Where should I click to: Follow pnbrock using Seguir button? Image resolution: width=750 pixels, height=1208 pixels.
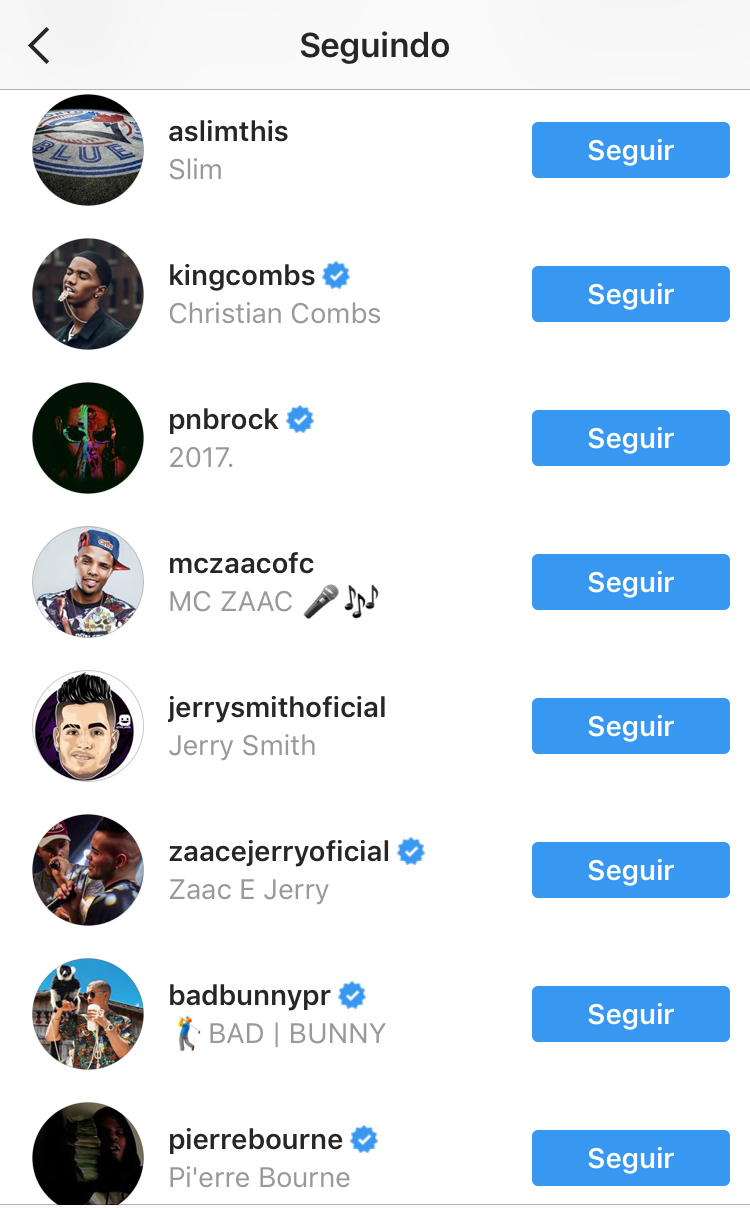click(630, 438)
